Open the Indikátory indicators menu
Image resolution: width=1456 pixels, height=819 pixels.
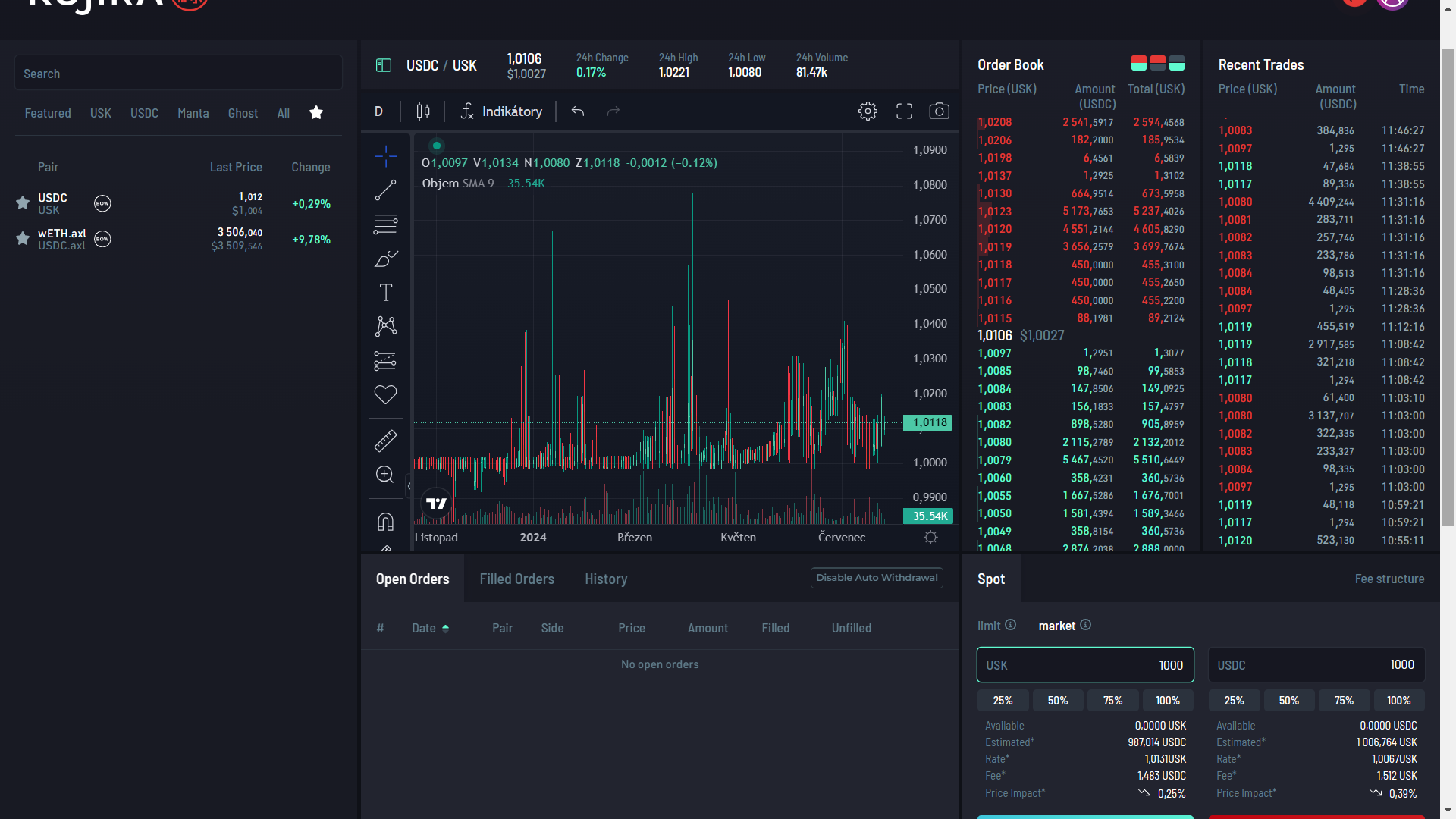(x=501, y=111)
